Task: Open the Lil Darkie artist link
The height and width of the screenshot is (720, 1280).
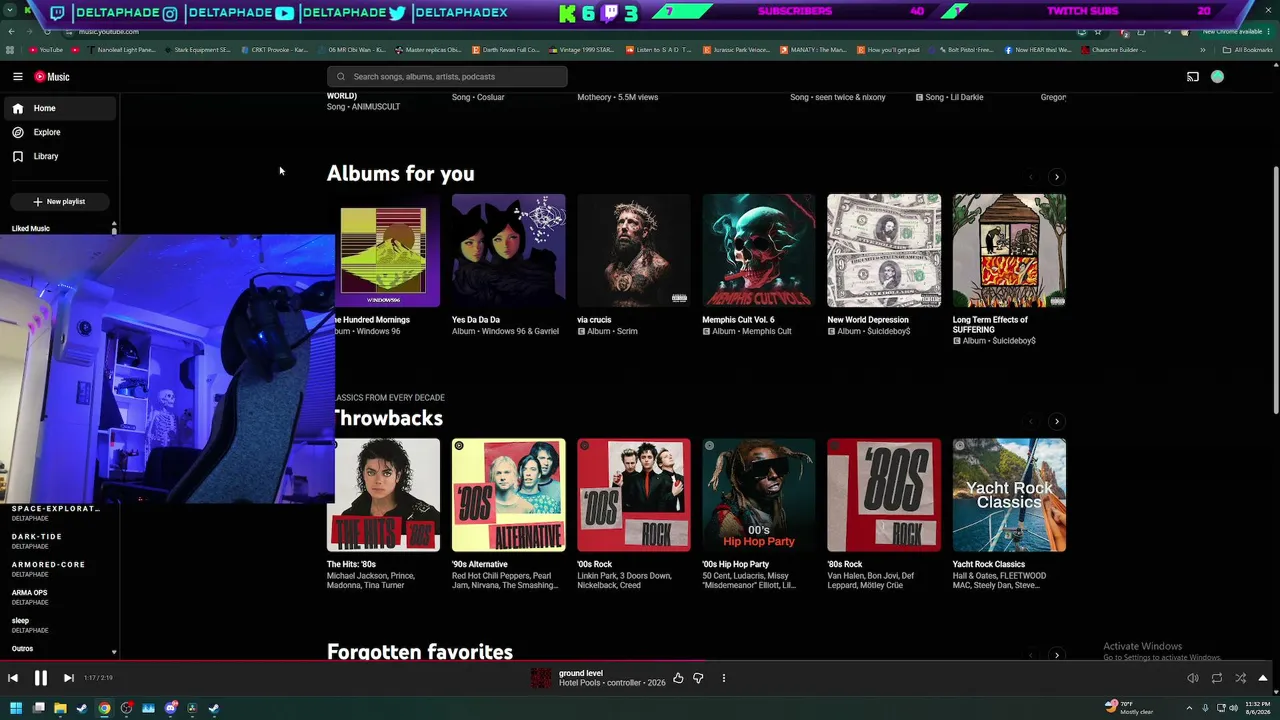Action: tap(970, 97)
